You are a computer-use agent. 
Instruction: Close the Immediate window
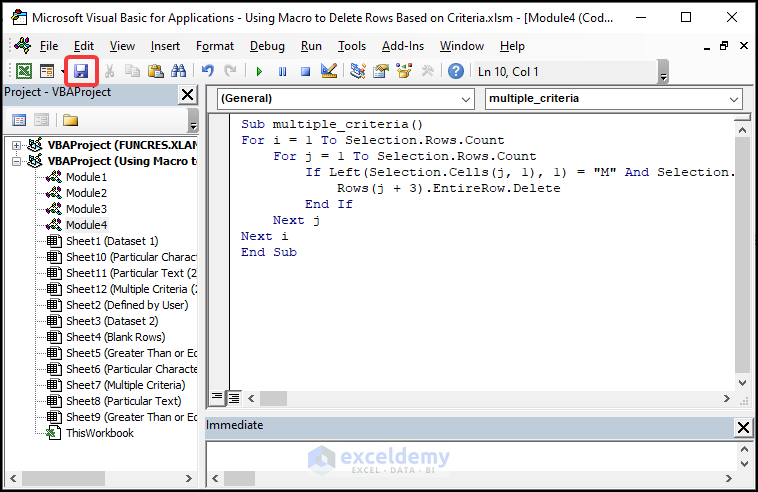click(743, 427)
